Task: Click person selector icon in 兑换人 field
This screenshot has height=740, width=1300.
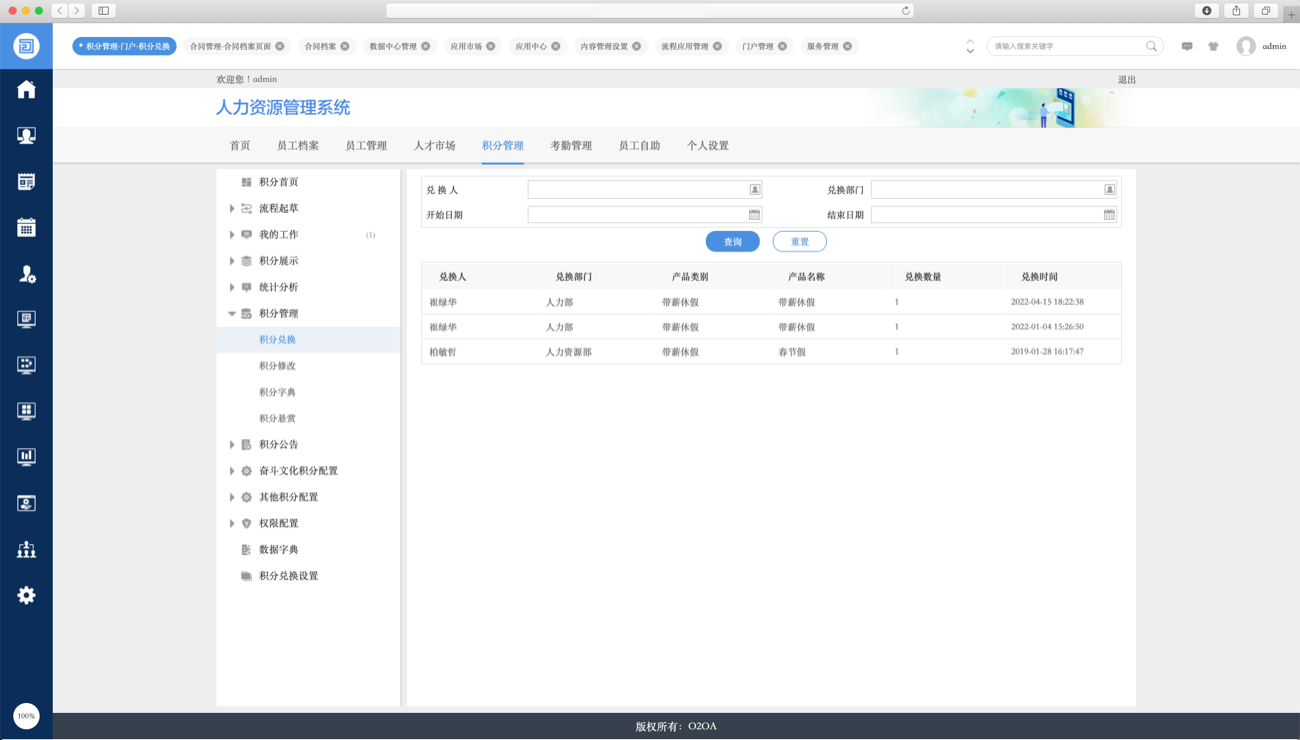Action: tap(754, 190)
